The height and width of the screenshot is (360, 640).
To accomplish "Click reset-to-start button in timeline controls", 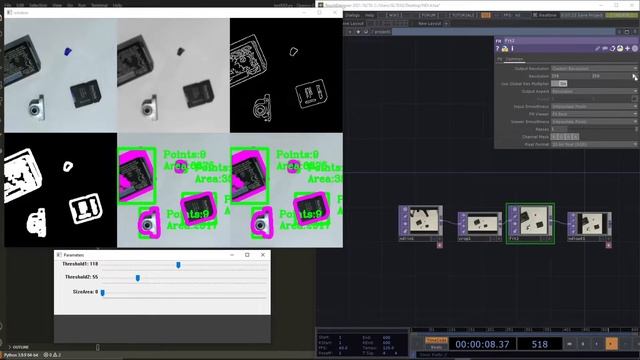I will 570,344.
